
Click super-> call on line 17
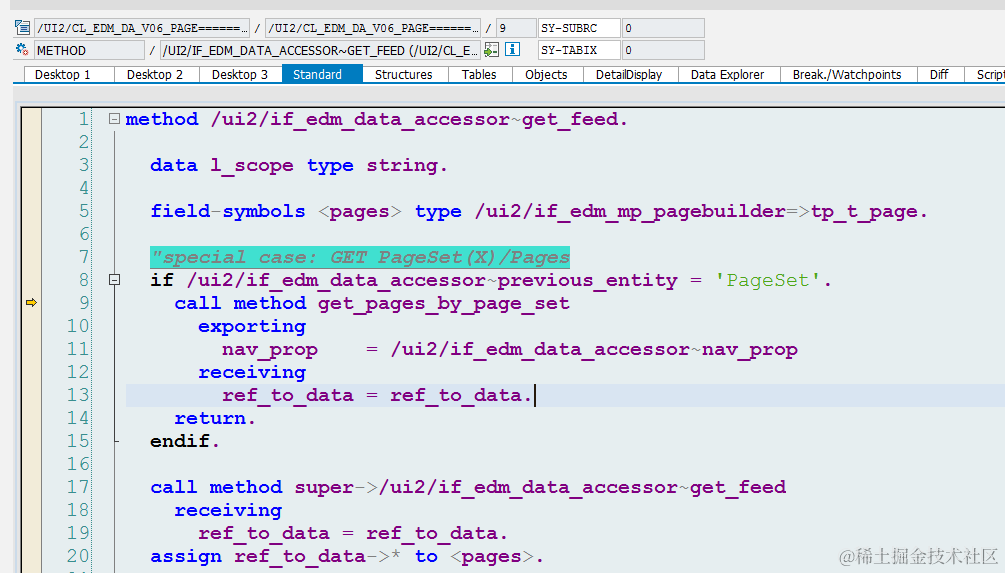tap(336, 487)
